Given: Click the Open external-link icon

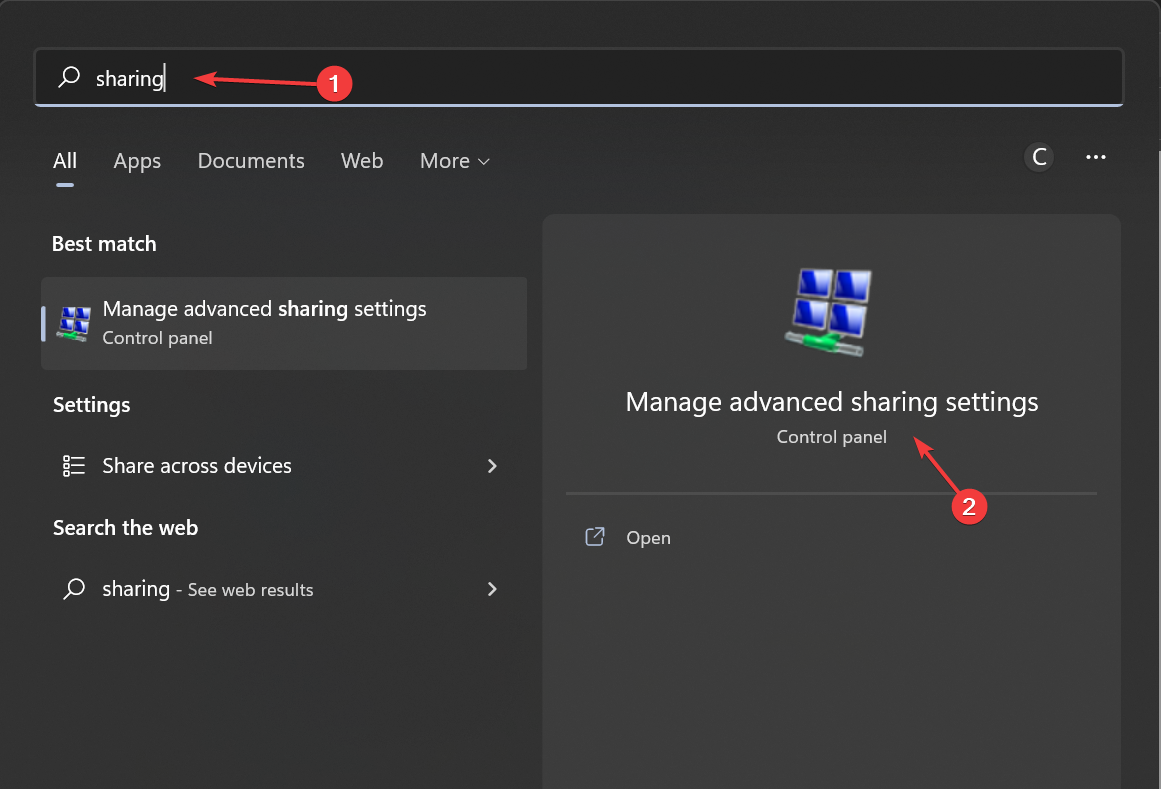Looking at the screenshot, I should (595, 538).
